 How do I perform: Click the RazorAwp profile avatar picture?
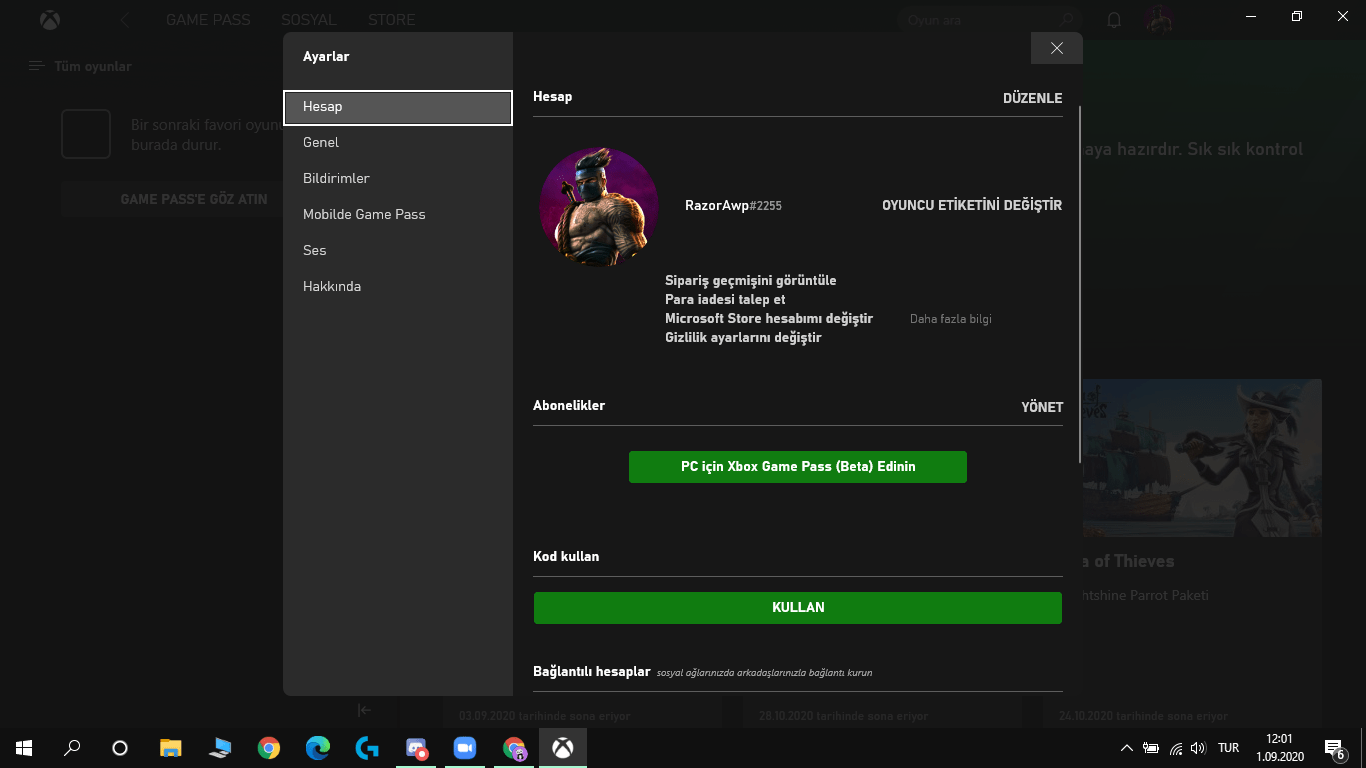tap(599, 207)
